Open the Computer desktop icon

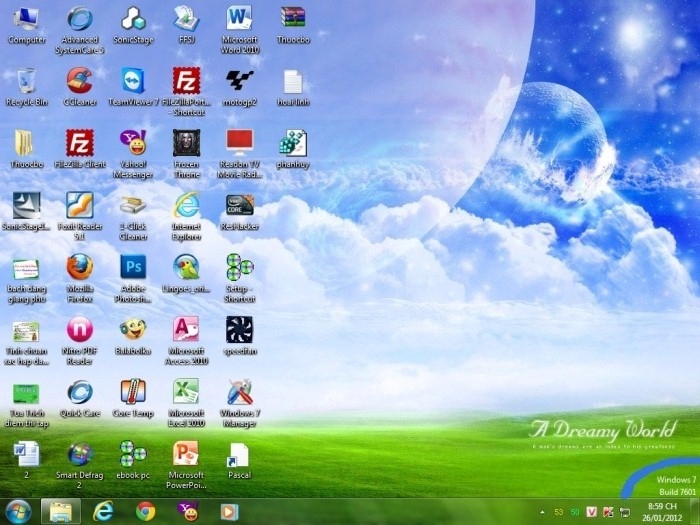(x=26, y=27)
